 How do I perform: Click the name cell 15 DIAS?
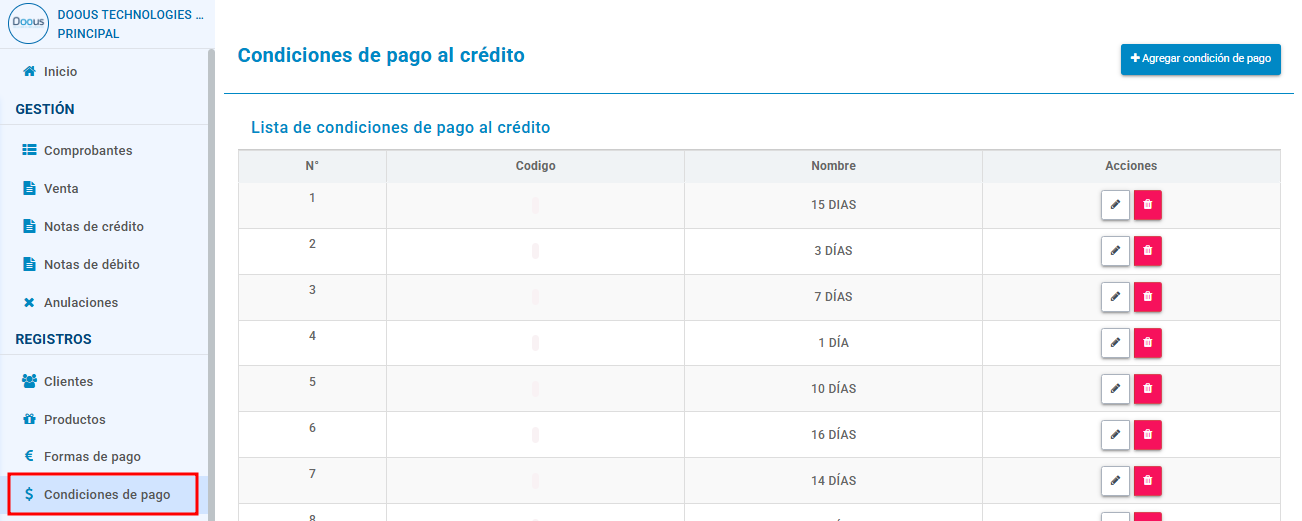(833, 205)
